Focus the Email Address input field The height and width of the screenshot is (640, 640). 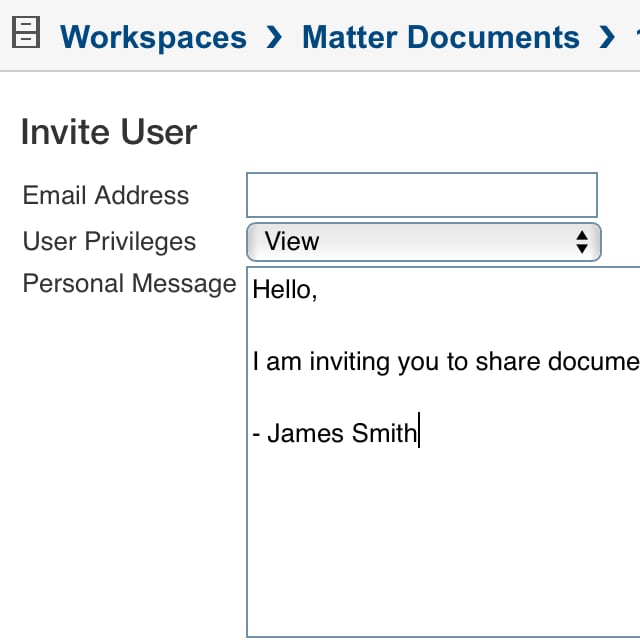421,195
